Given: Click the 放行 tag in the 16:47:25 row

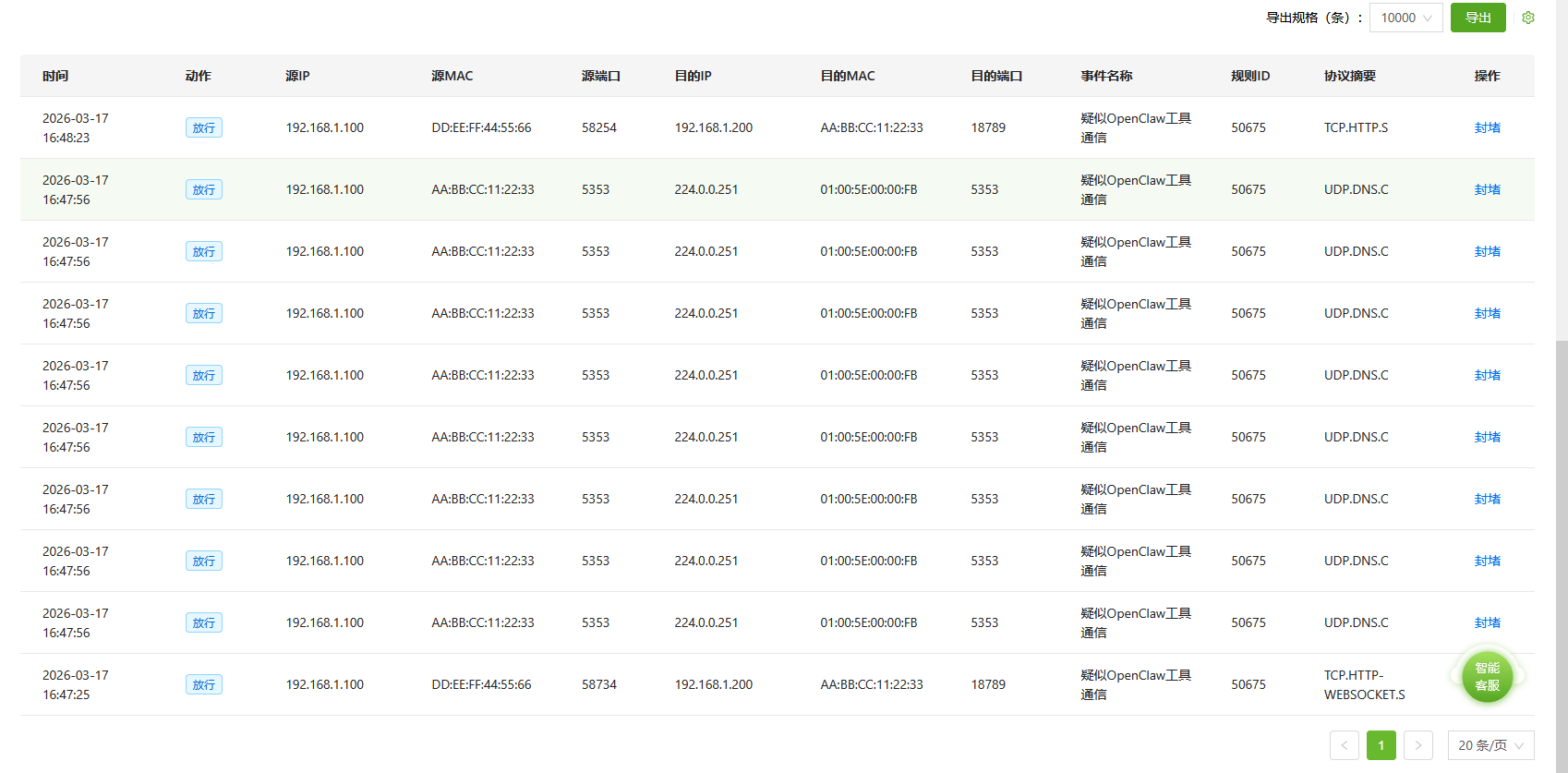Looking at the screenshot, I should coord(204,684).
